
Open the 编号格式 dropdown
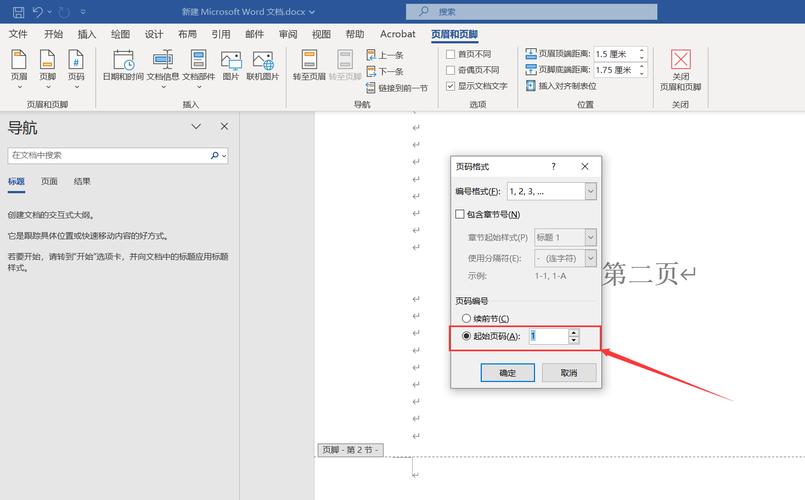pos(590,191)
